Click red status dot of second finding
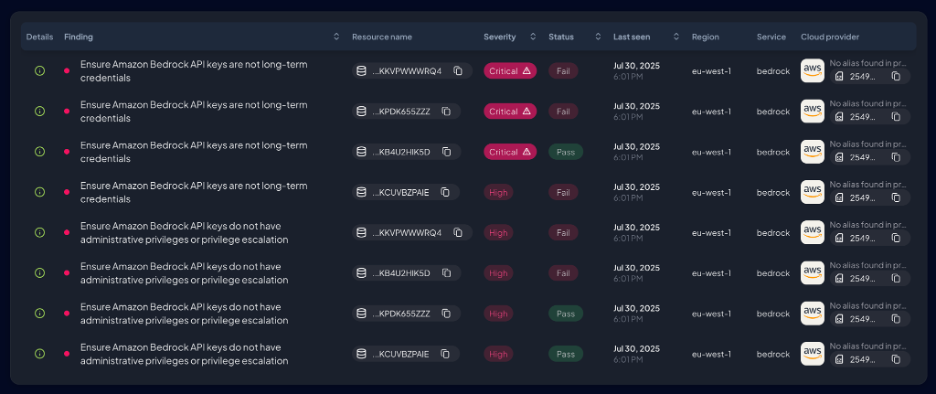This screenshot has width=936, height=394. pos(66,112)
